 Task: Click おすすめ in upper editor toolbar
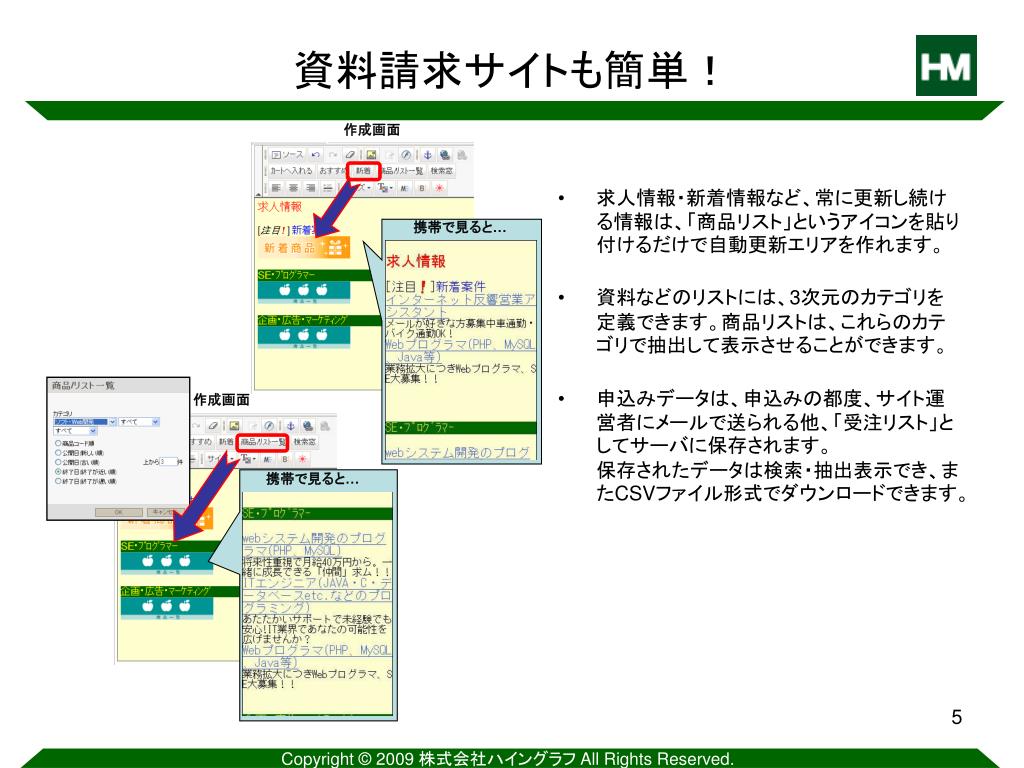pos(332,171)
